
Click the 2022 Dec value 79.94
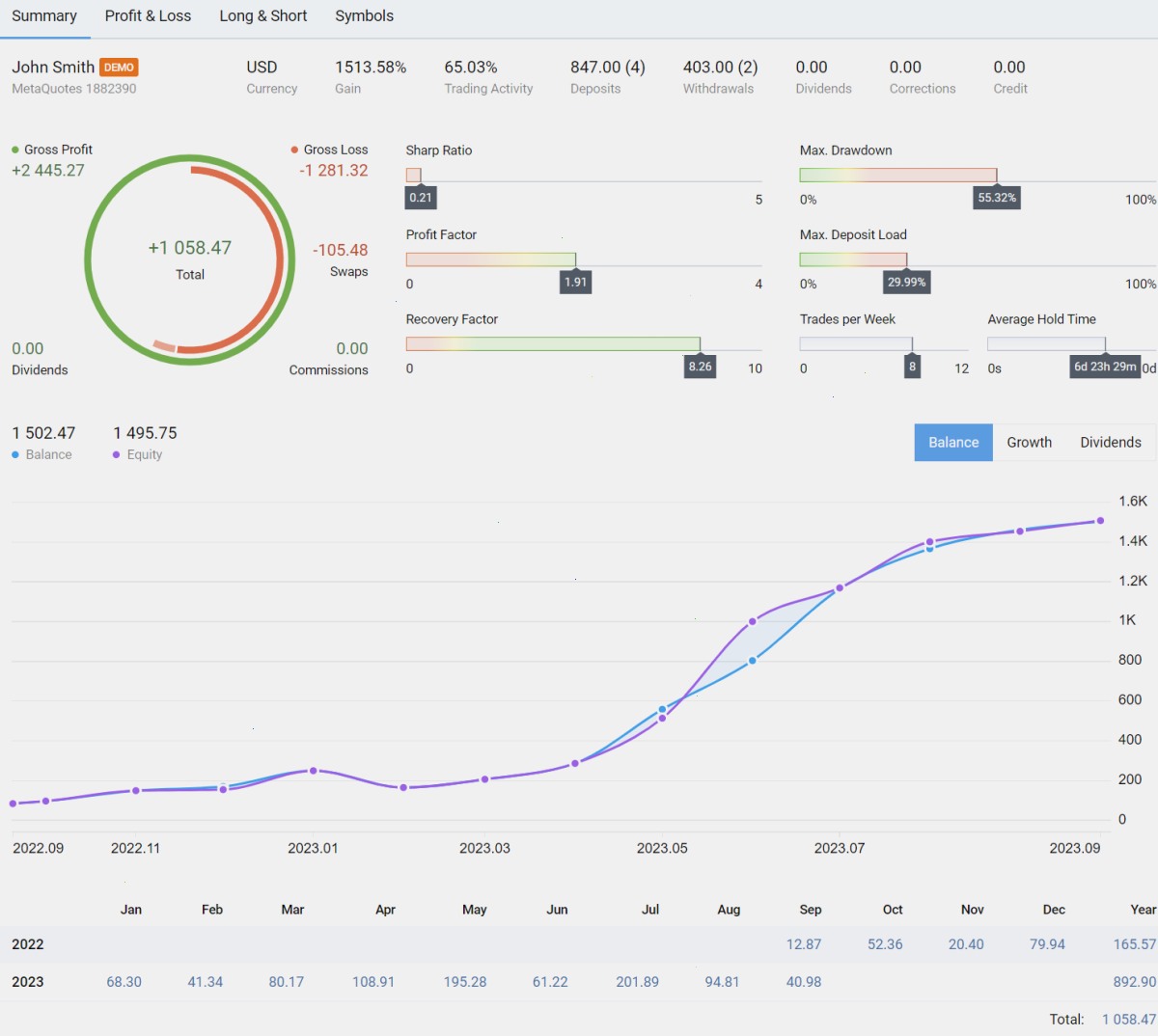(1047, 944)
